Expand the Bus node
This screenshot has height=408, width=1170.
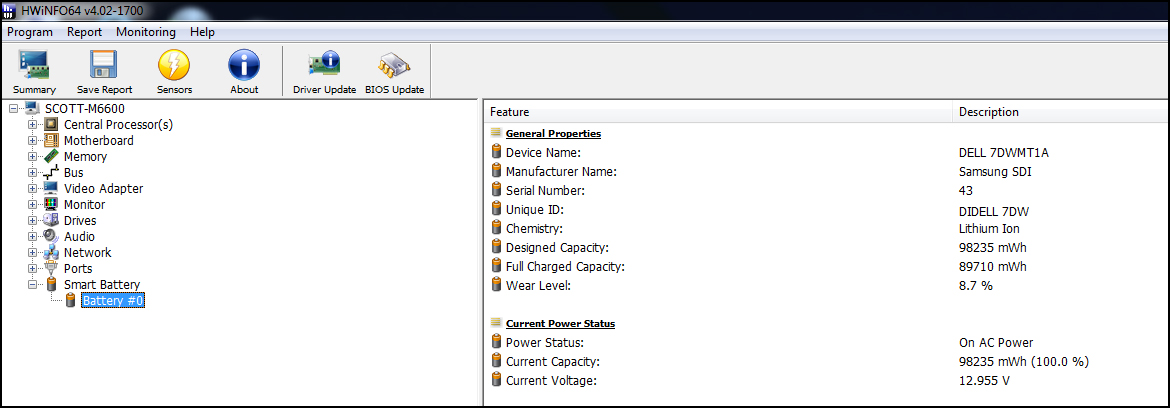(x=32, y=172)
